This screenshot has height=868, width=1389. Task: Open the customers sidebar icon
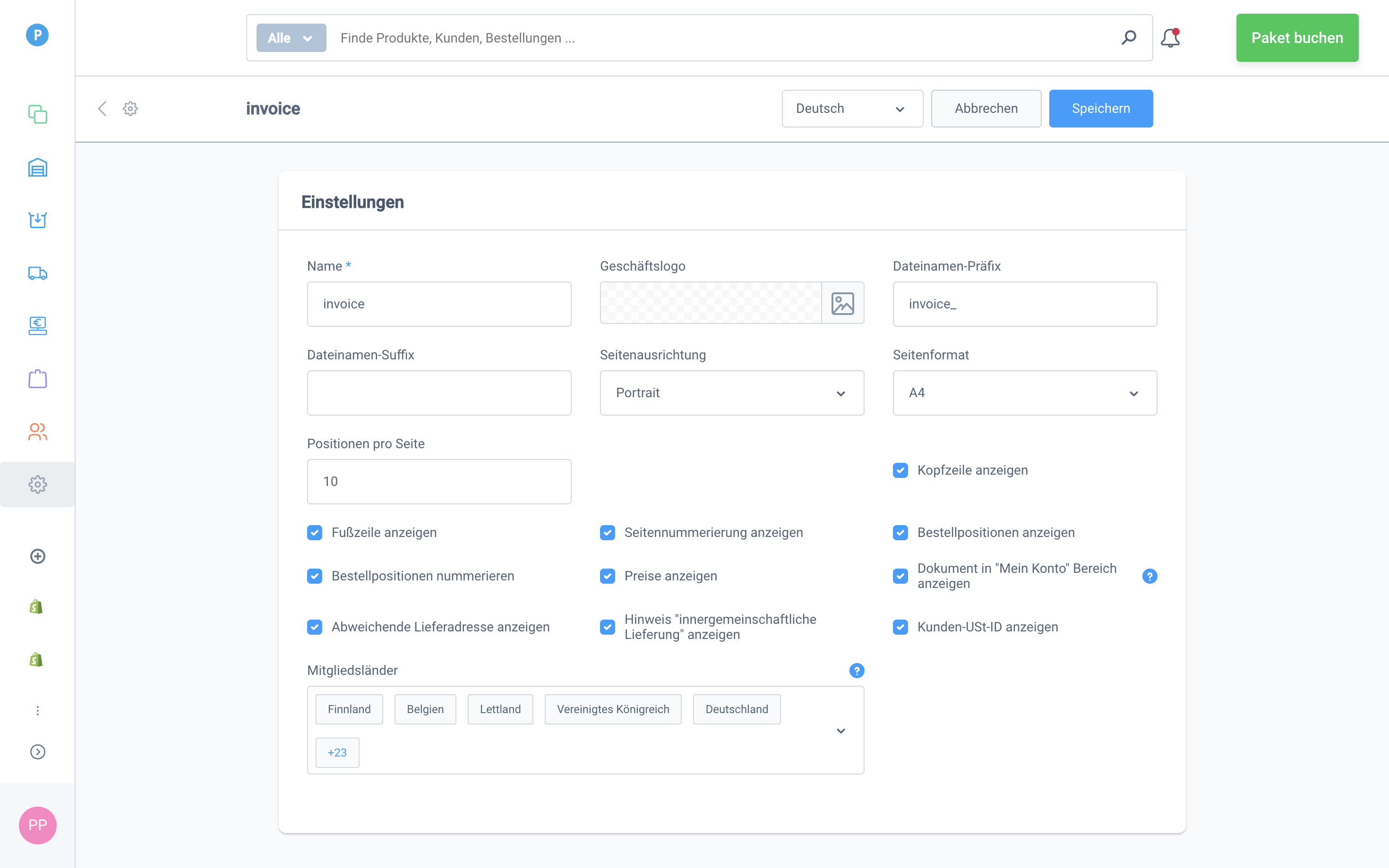click(x=37, y=432)
